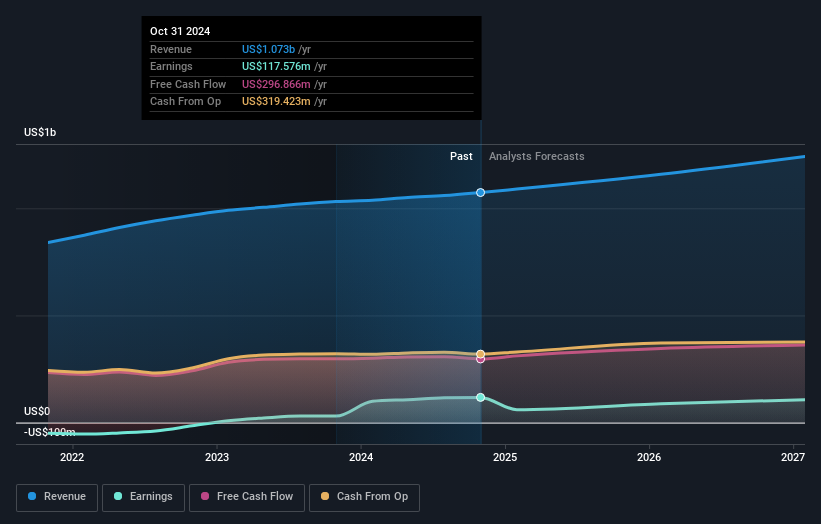The height and width of the screenshot is (524, 821).
Task: Click the Earnings row label in tooltip
Action: click(171, 66)
